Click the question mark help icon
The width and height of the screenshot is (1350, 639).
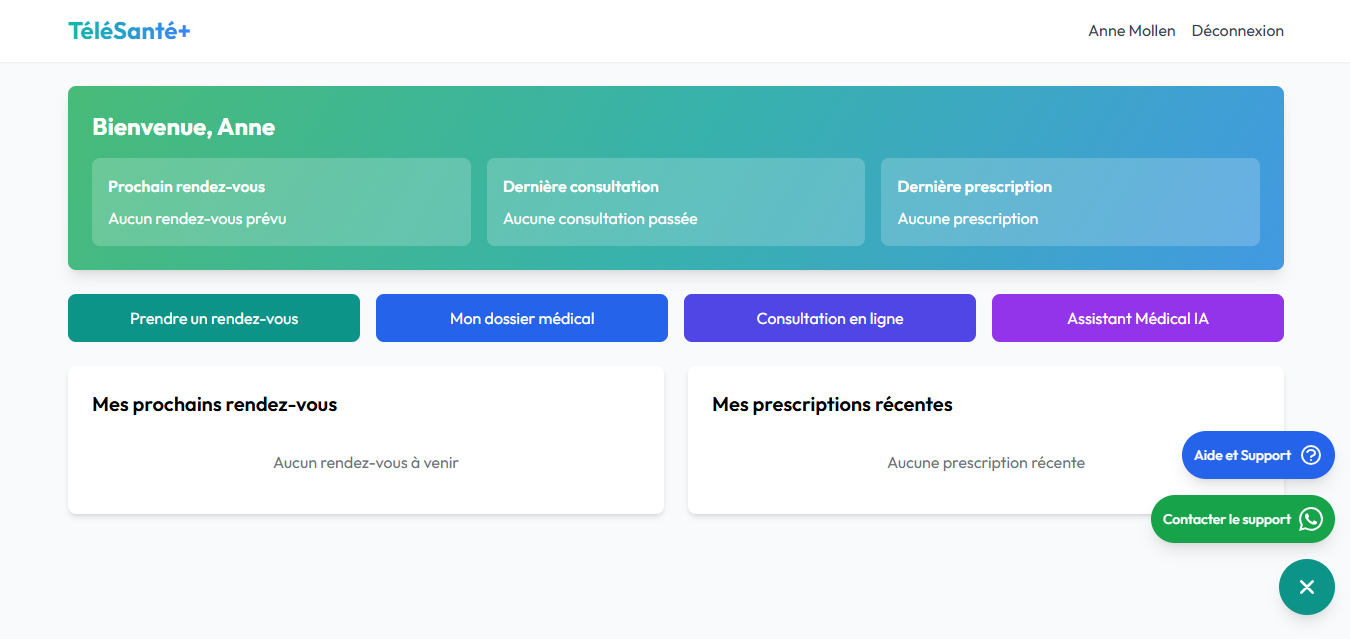click(x=1311, y=455)
